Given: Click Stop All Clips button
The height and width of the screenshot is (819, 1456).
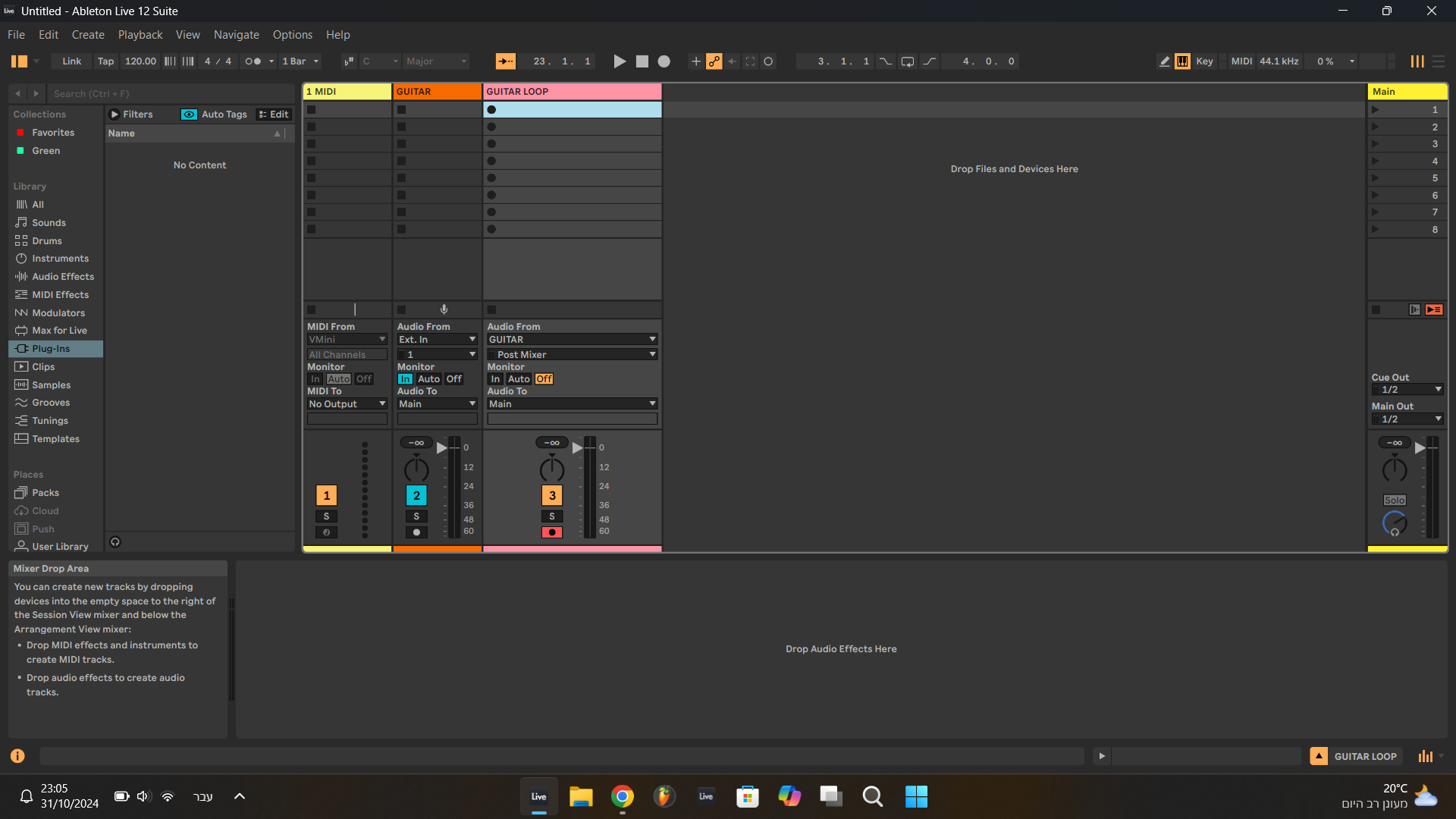Looking at the screenshot, I should [1376, 309].
